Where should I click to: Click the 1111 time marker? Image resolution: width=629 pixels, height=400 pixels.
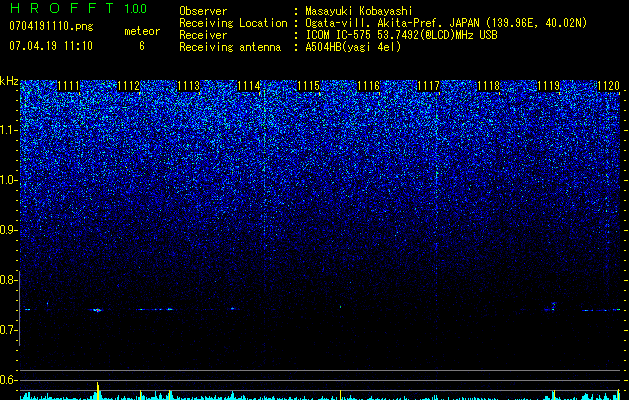[68, 86]
